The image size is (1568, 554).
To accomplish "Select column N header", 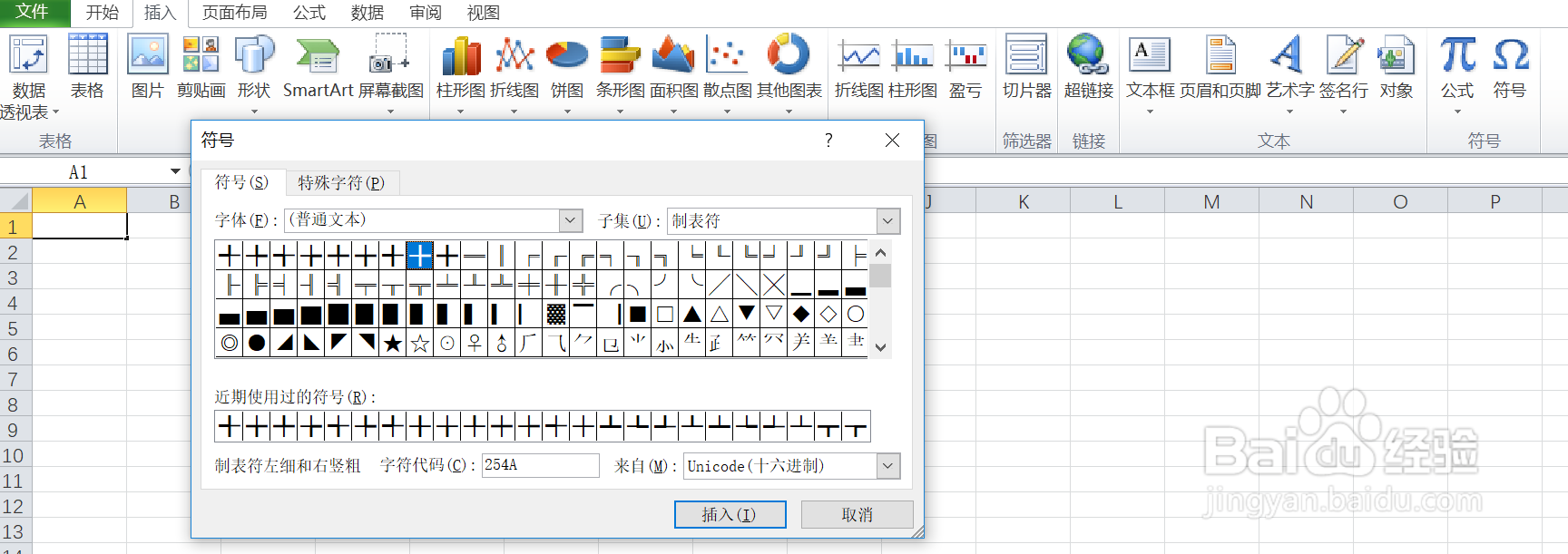I will [x=1307, y=201].
